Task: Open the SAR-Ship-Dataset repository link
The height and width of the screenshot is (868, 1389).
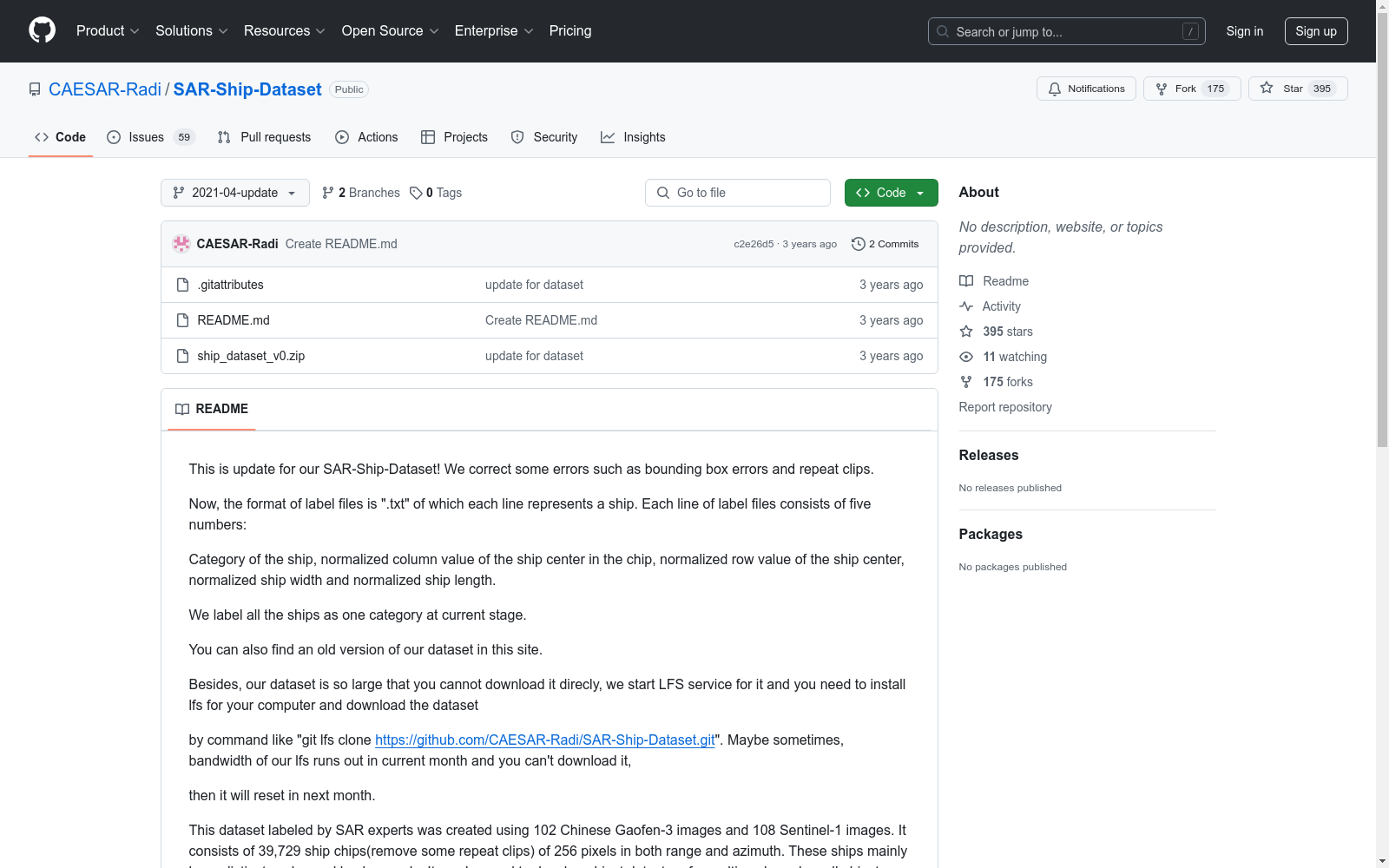Action: tap(247, 89)
